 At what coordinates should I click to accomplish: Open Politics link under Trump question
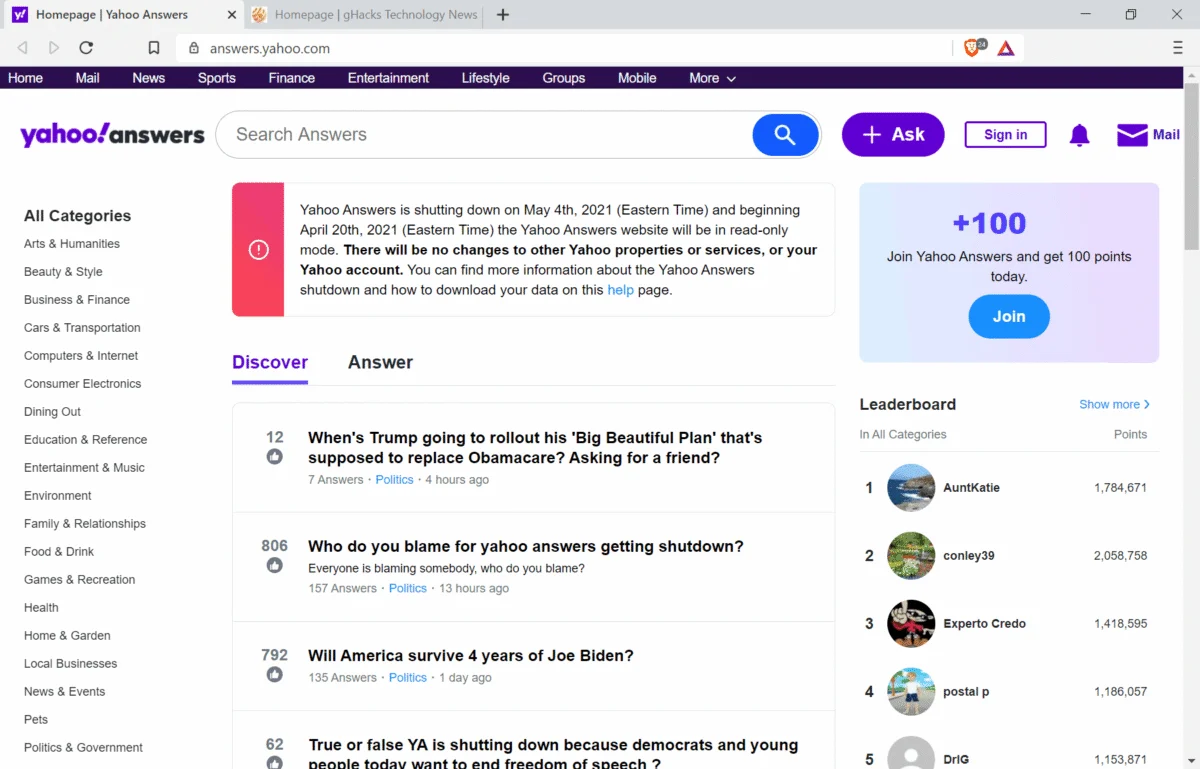tap(394, 480)
